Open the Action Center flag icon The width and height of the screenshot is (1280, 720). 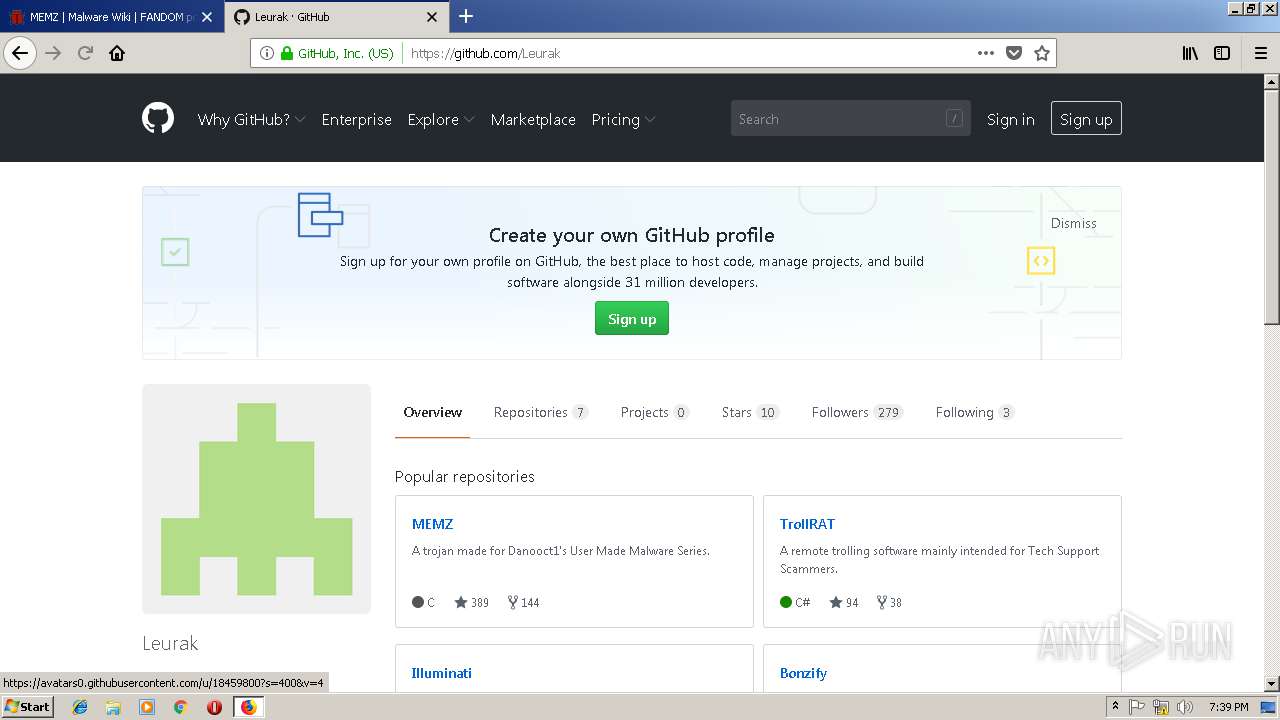click(x=1137, y=707)
